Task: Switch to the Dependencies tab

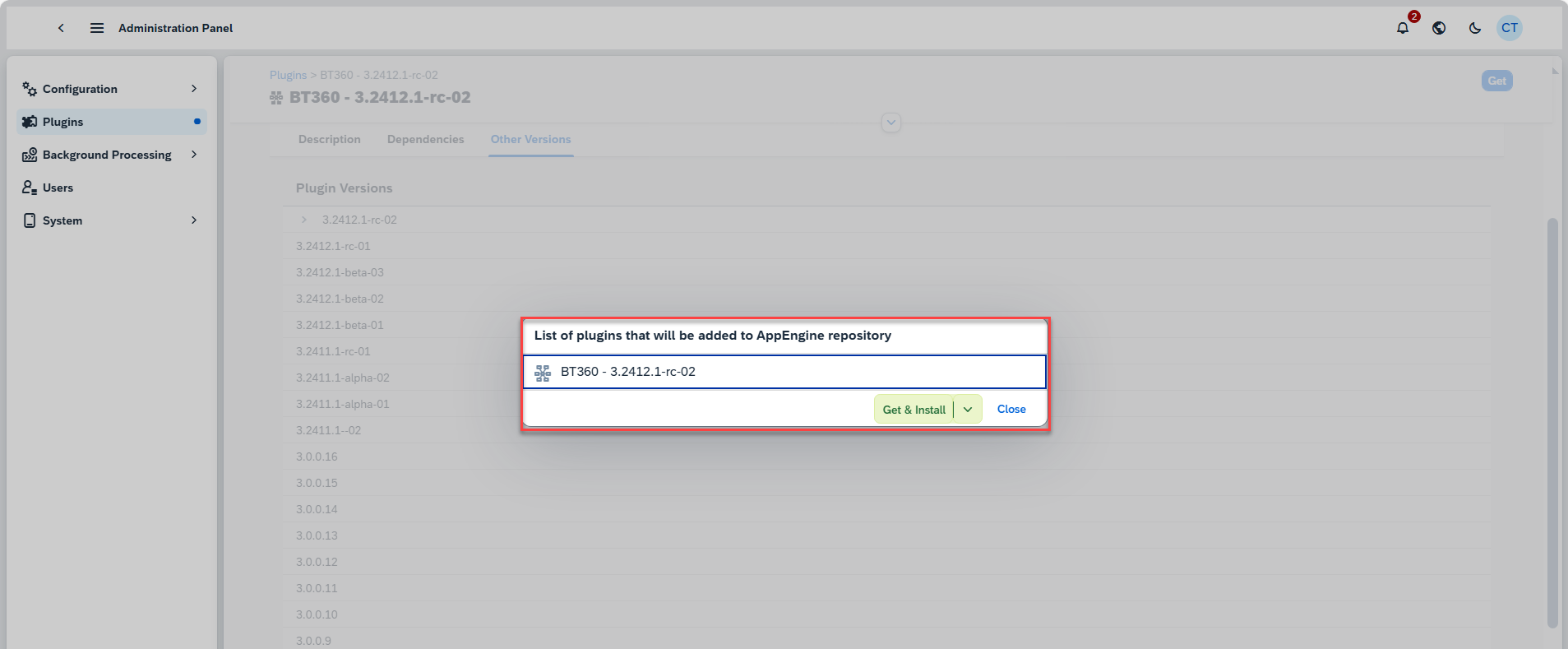Action: [x=425, y=139]
